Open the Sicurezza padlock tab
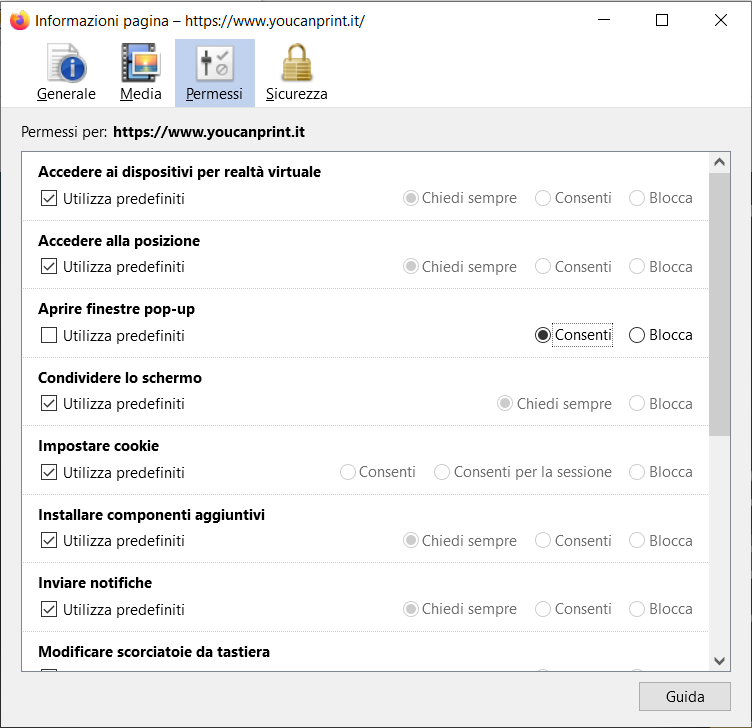This screenshot has height=728, width=752. coord(296,73)
